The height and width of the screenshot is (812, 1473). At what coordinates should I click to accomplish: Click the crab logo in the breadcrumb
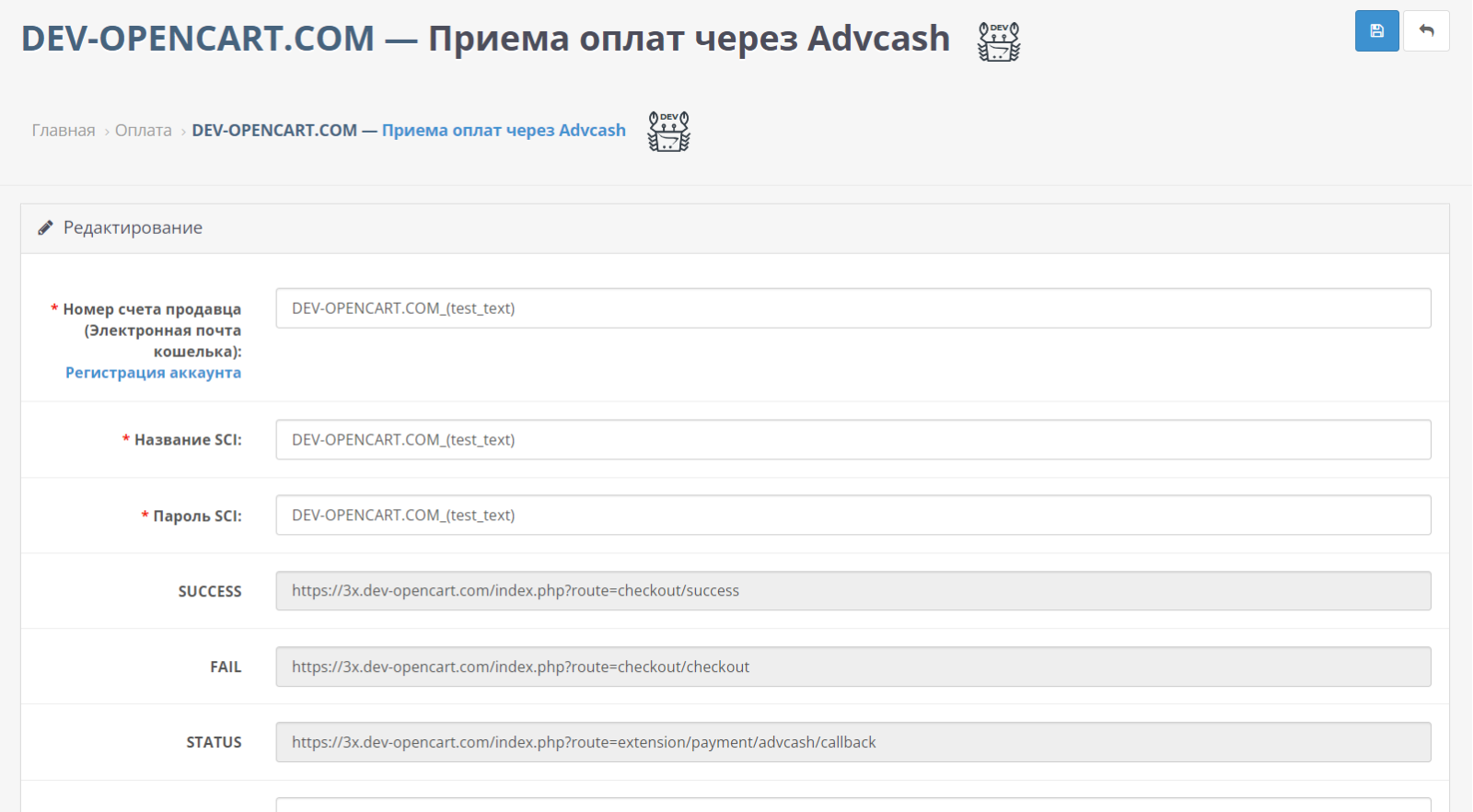[x=668, y=132]
